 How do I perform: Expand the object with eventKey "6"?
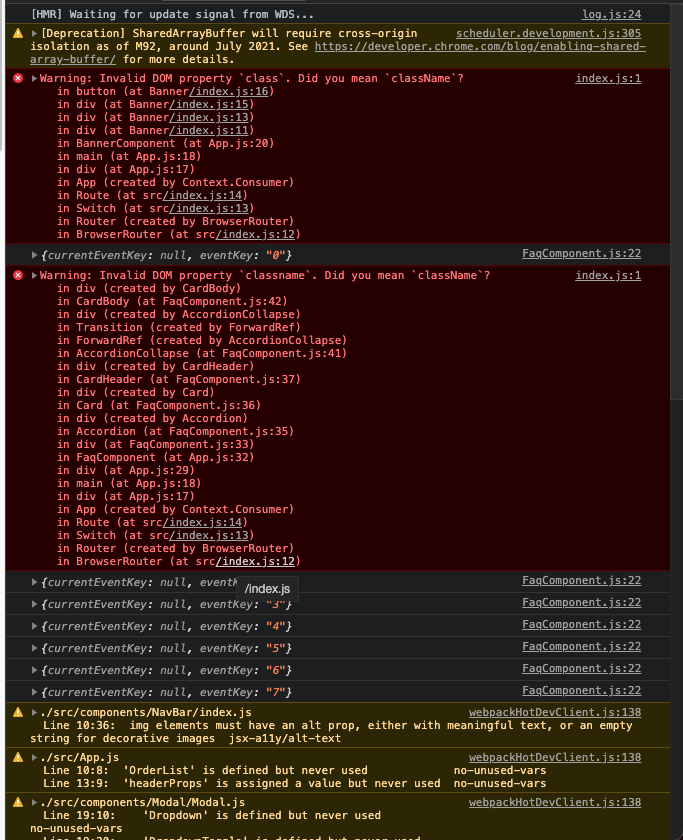(34, 670)
